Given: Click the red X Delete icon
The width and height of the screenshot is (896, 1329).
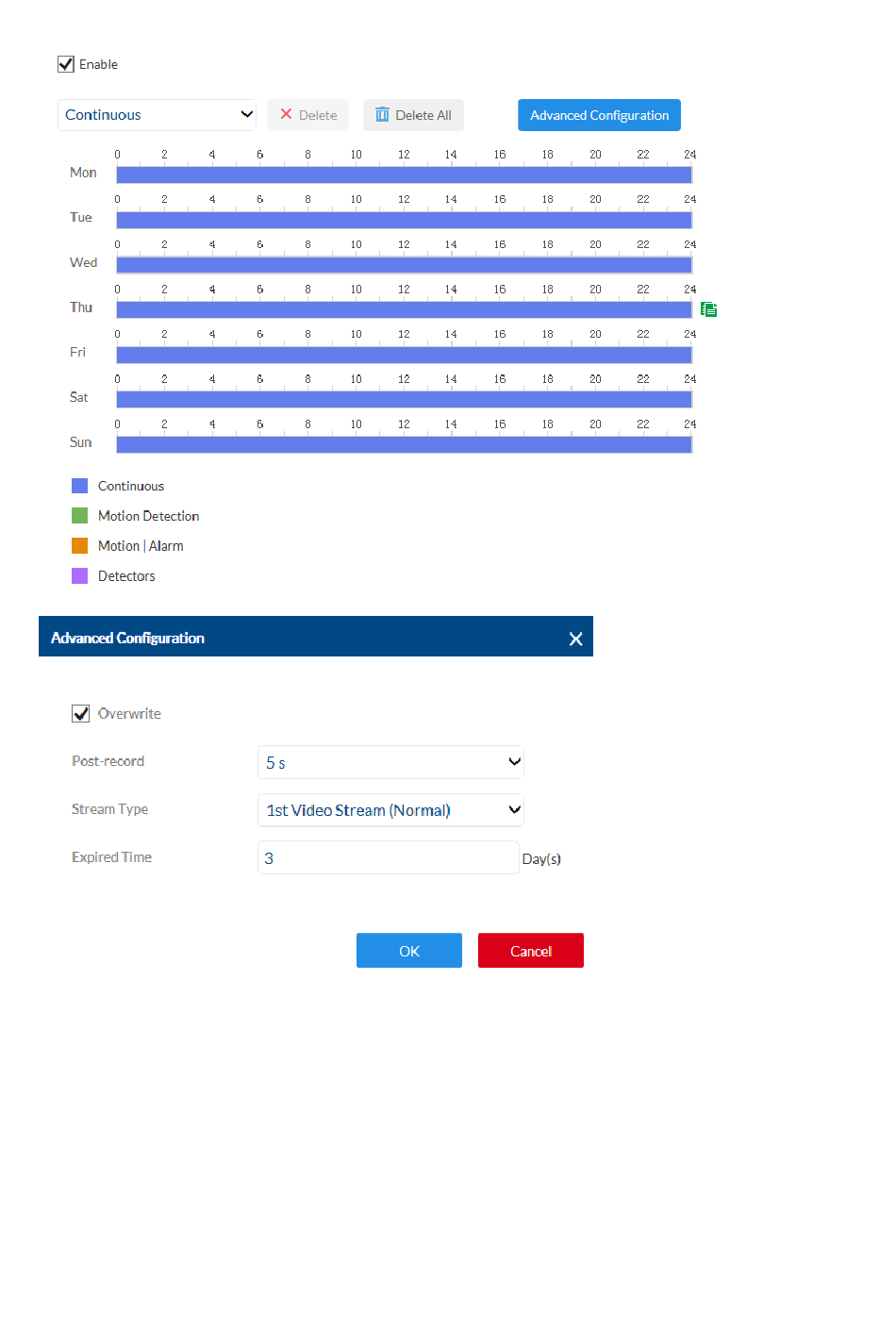Looking at the screenshot, I should (287, 115).
